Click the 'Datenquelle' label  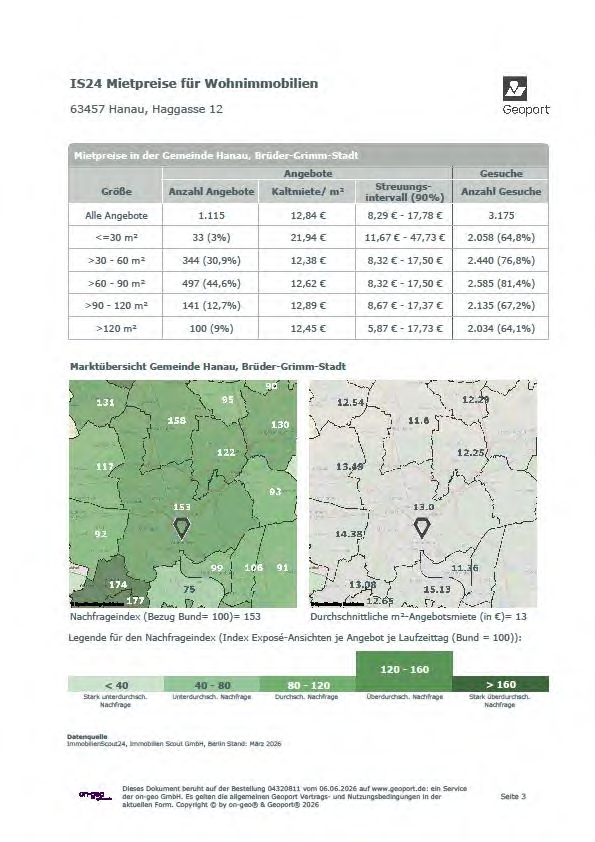point(87,737)
